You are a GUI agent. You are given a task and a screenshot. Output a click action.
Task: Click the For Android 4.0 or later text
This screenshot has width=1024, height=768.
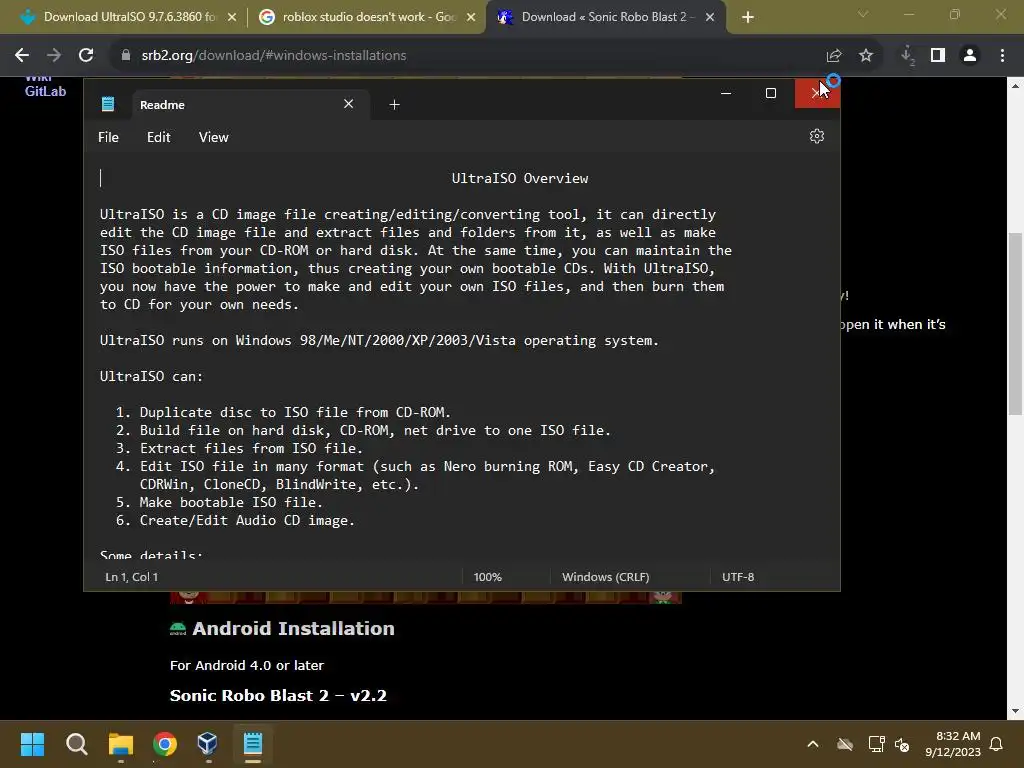(247, 665)
